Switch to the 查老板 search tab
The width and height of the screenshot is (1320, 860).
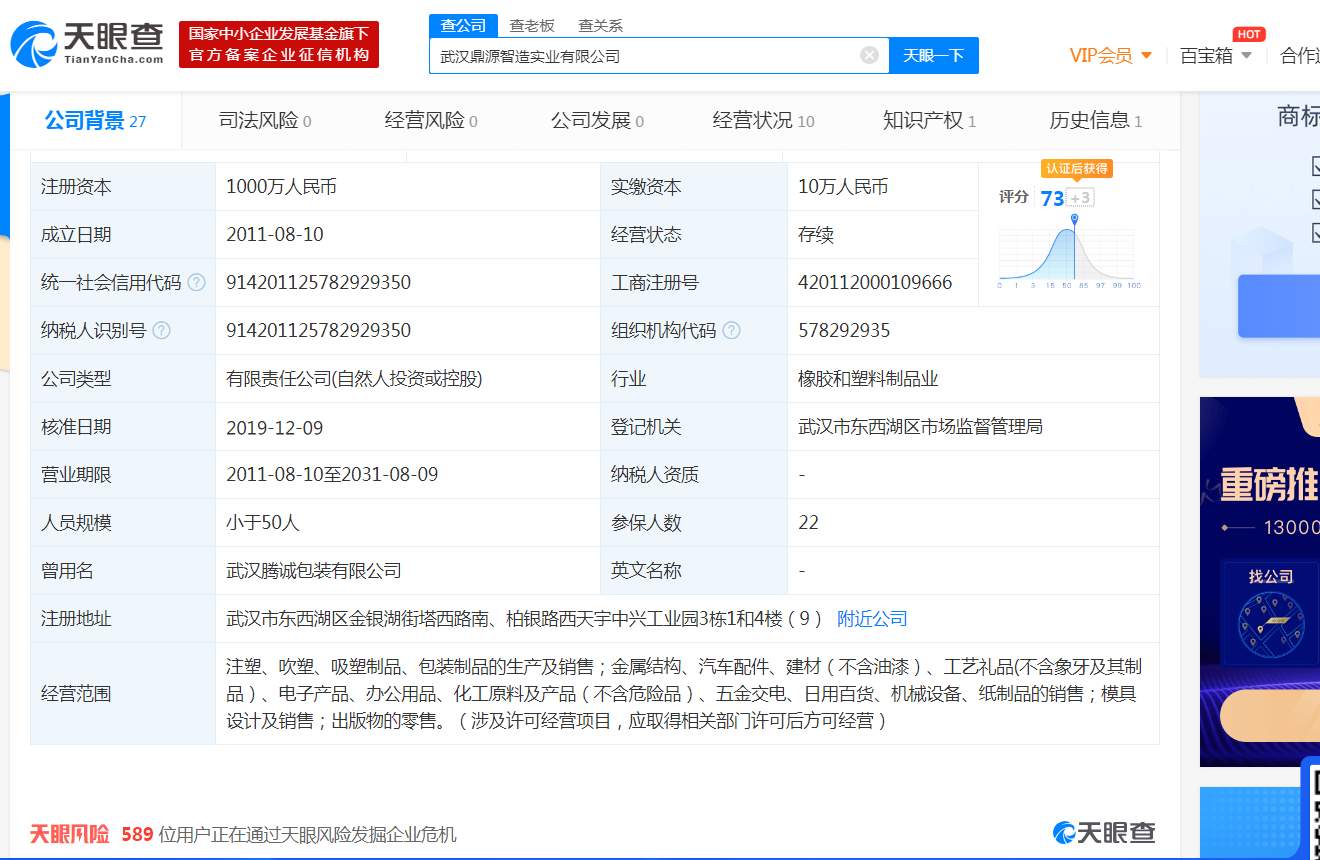click(x=532, y=25)
